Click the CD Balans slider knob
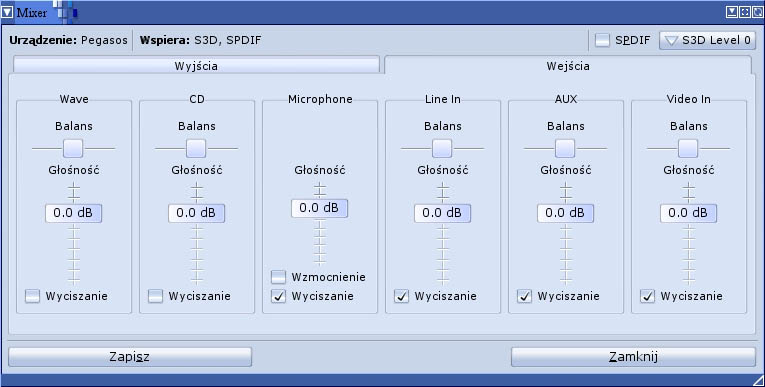 196,148
